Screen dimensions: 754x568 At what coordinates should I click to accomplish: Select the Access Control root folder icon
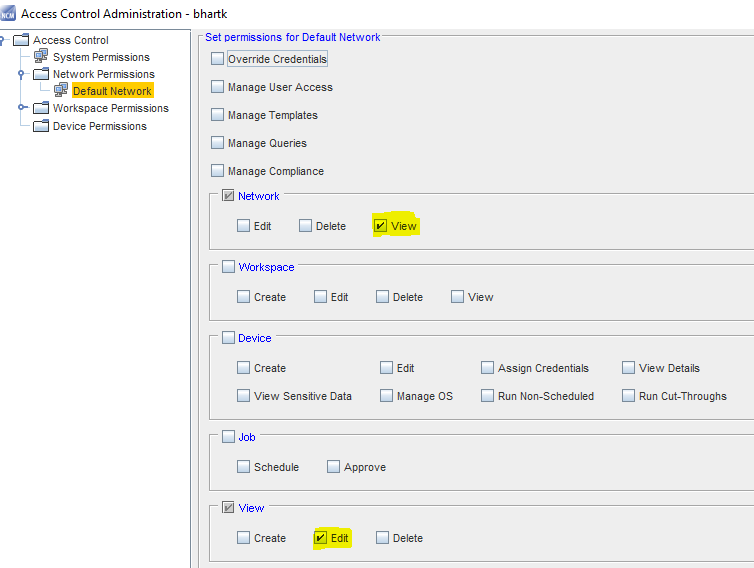click(21, 40)
